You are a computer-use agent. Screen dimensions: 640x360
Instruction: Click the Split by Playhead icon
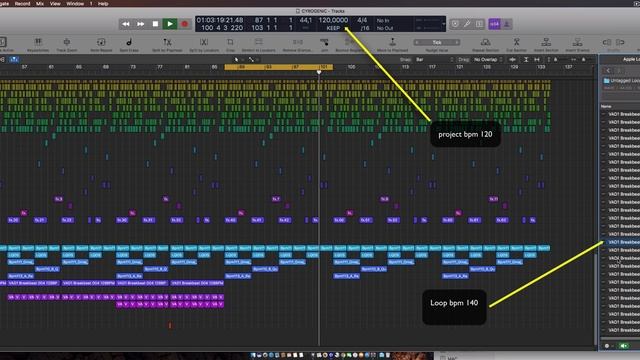click(x=167, y=42)
